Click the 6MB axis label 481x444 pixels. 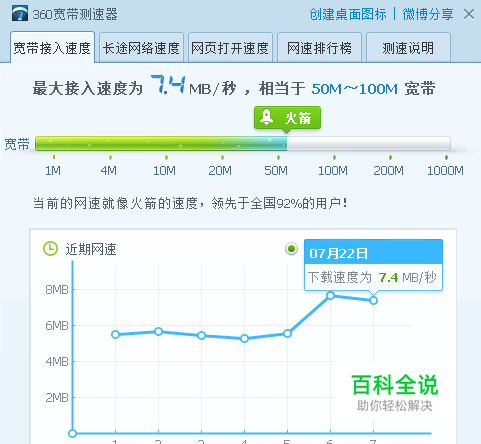click(x=57, y=326)
